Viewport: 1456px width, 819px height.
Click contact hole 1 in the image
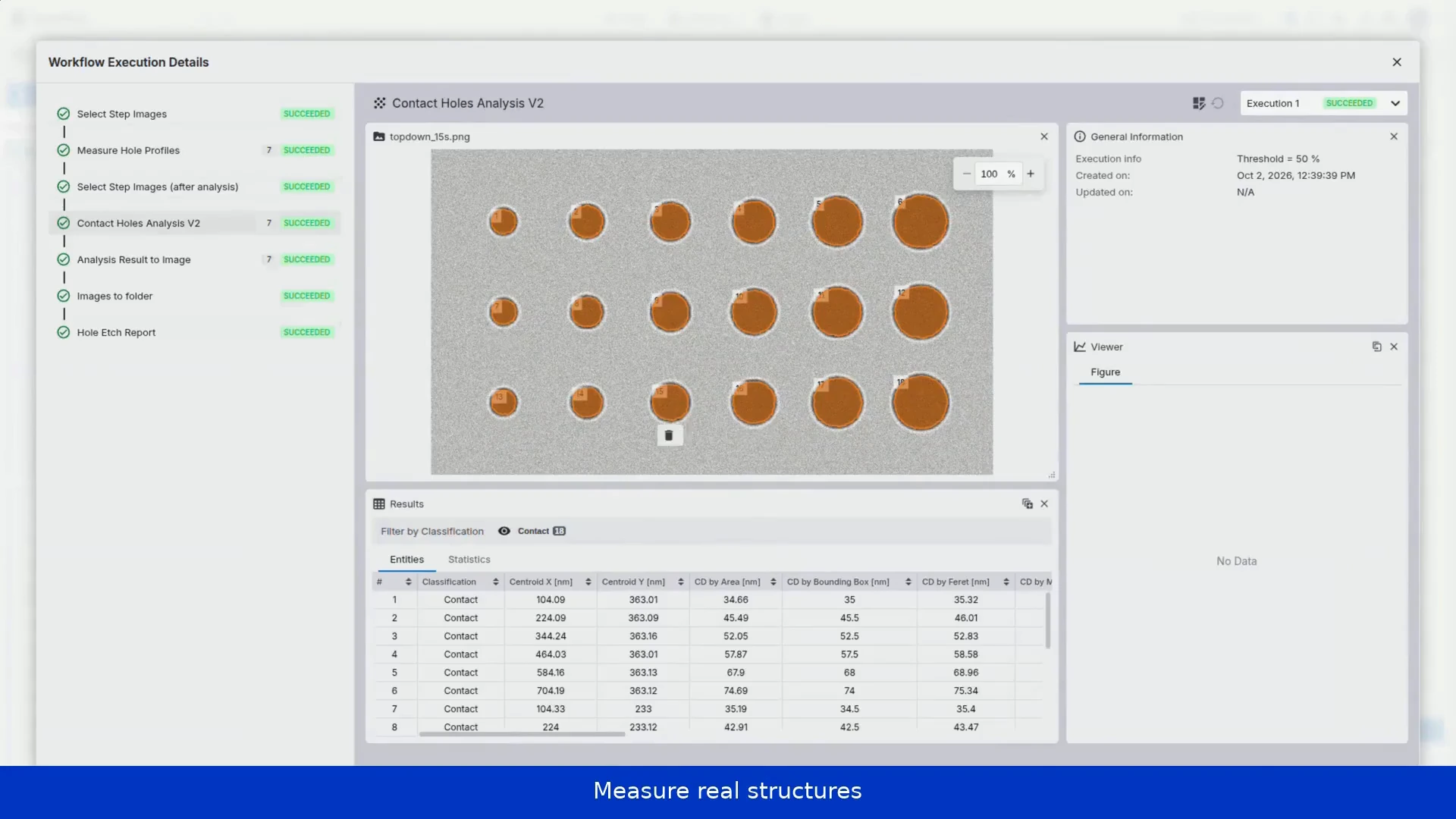503,222
